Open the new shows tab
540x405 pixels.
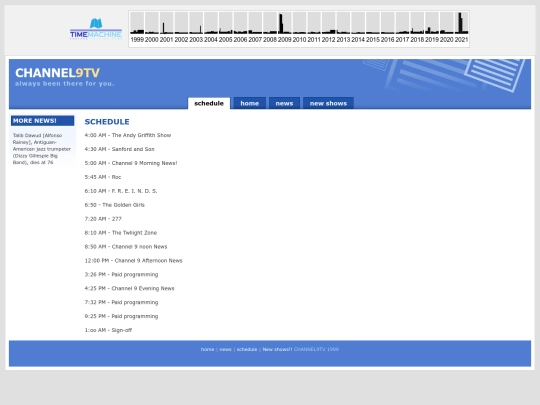point(328,103)
